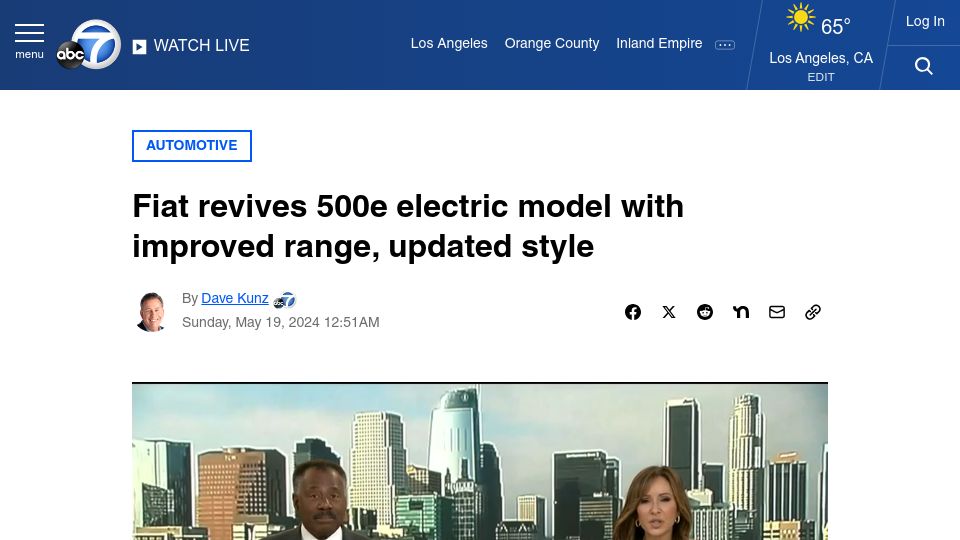View 65° temperature details
Screen dimensions: 960x540
click(x=835, y=26)
